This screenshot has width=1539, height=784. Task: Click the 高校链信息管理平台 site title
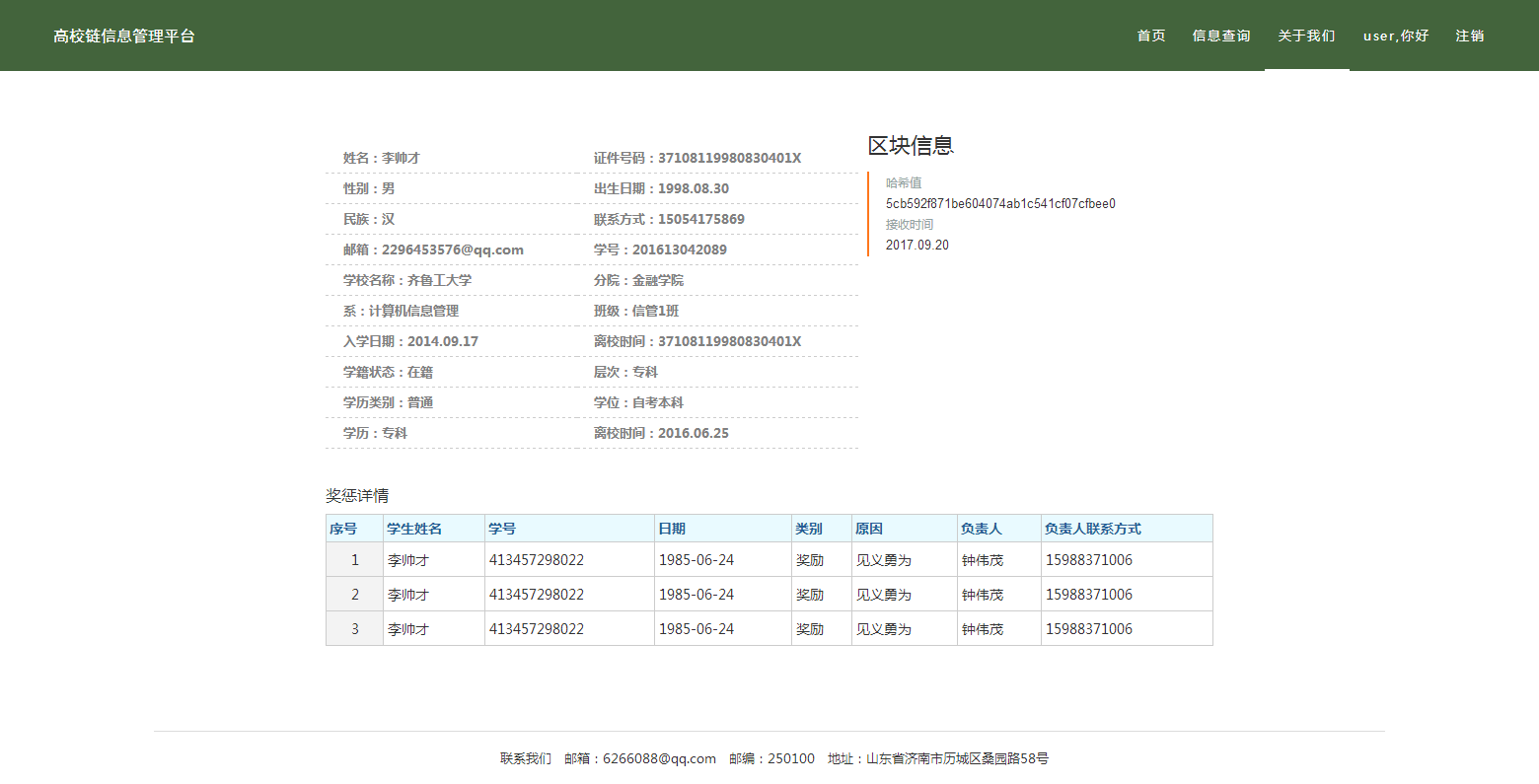point(124,36)
